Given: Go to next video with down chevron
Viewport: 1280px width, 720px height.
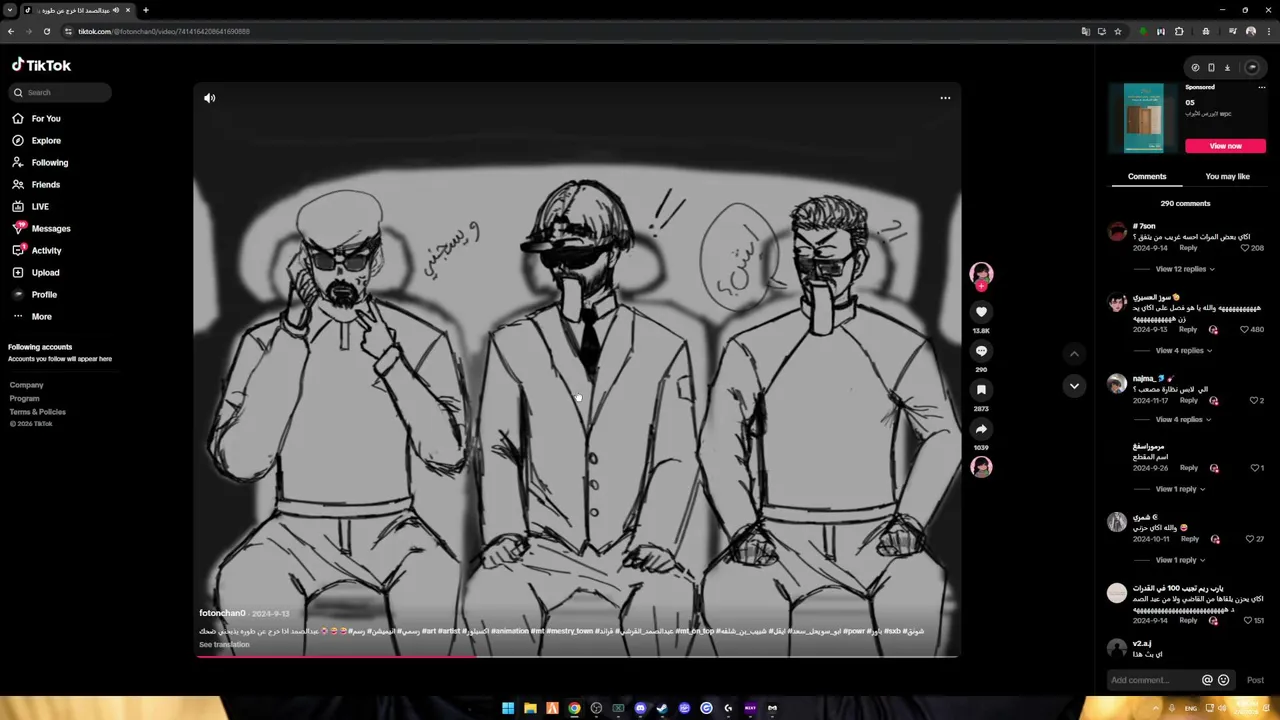Looking at the screenshot, I should 1074,385.
